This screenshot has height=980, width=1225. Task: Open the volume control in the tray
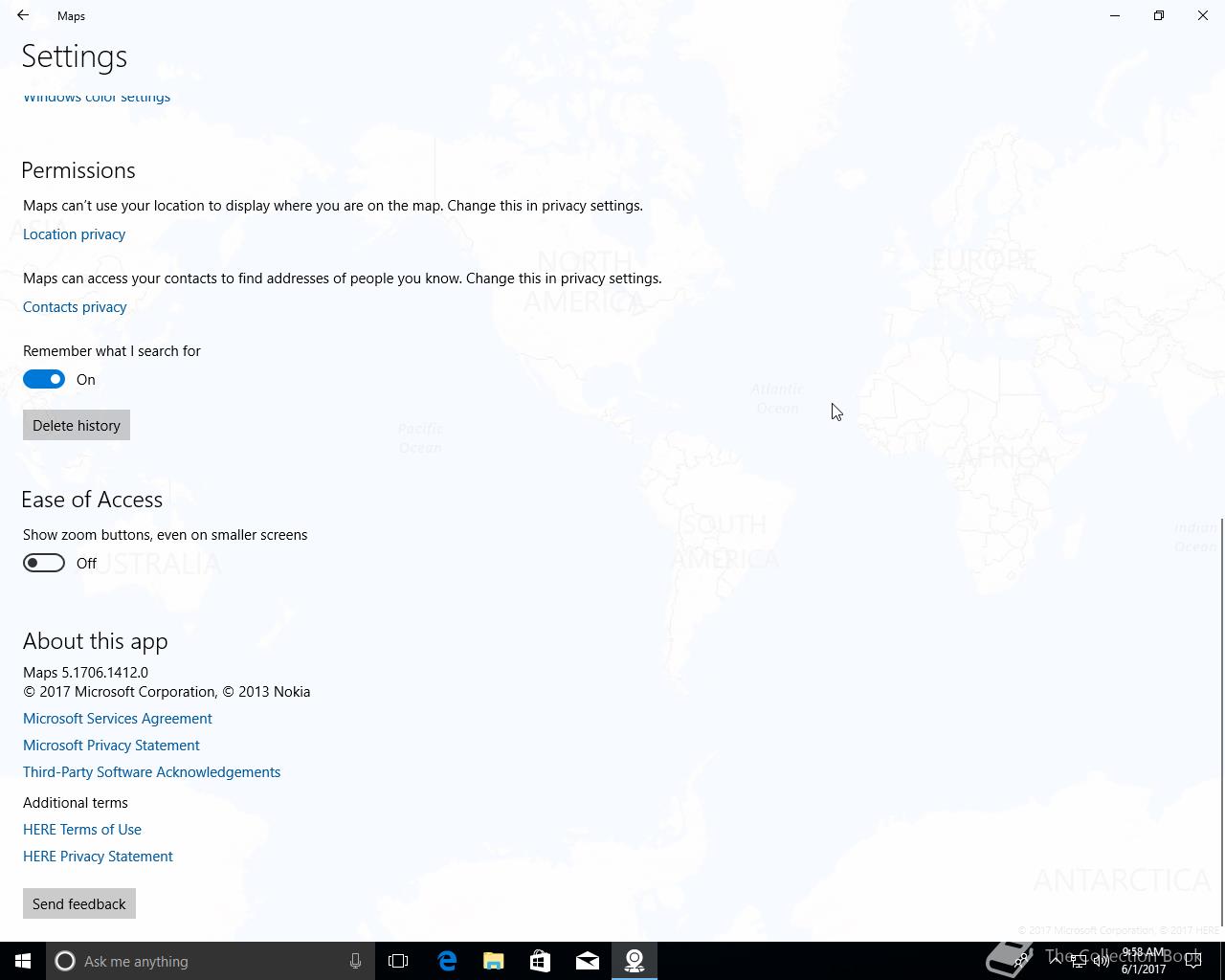pos(1101,962)
